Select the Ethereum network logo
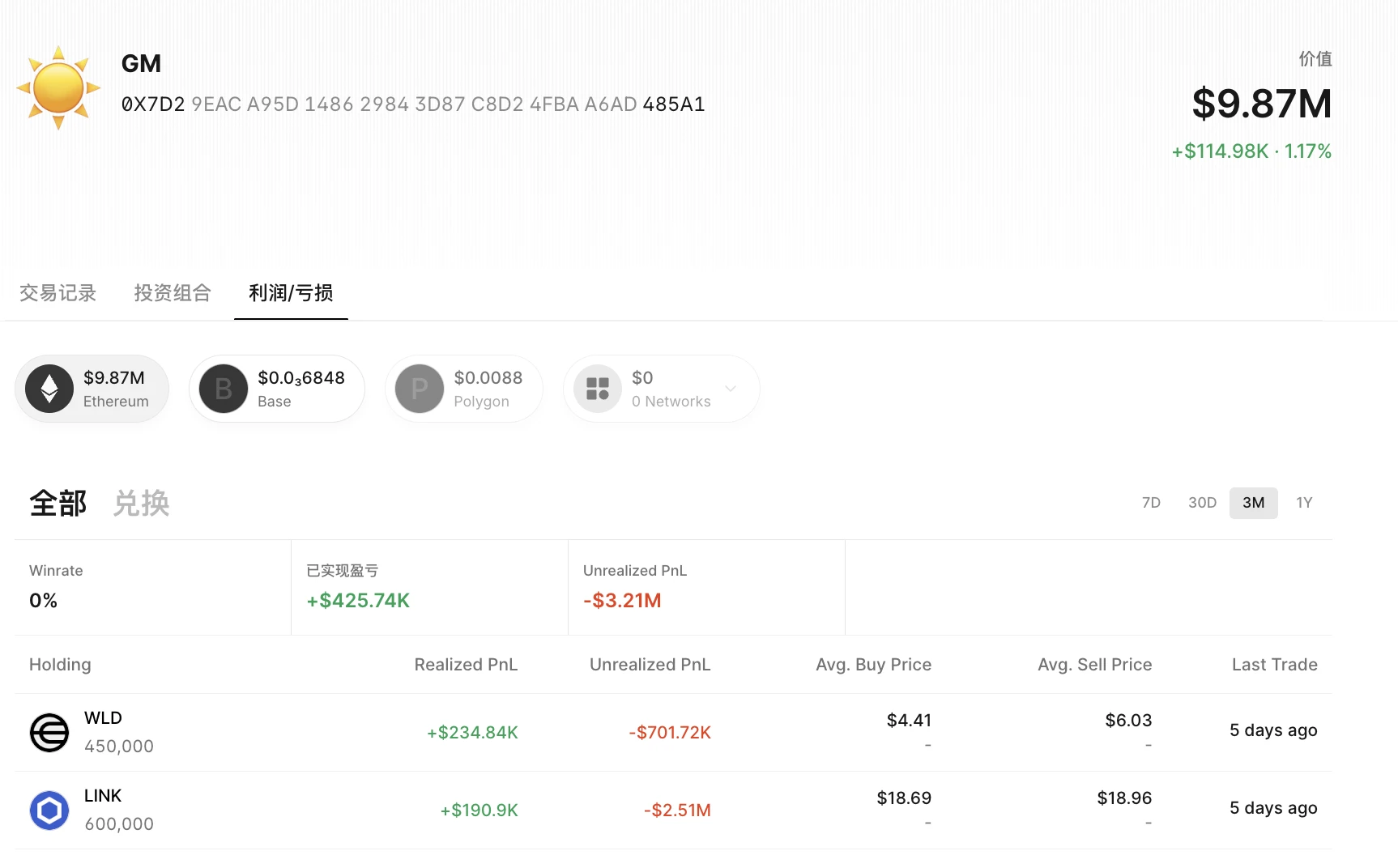 (x=49, y=389)
